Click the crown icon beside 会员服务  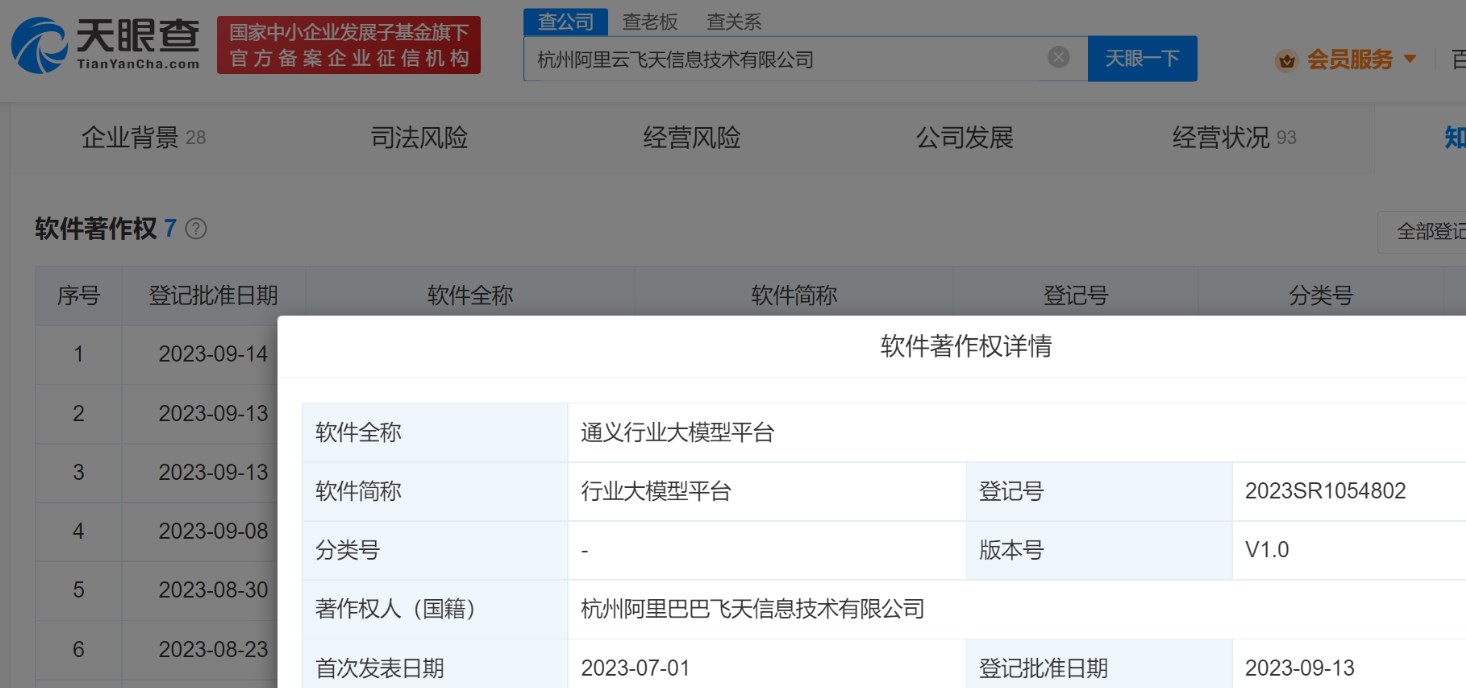click(x=1286, y=60)
